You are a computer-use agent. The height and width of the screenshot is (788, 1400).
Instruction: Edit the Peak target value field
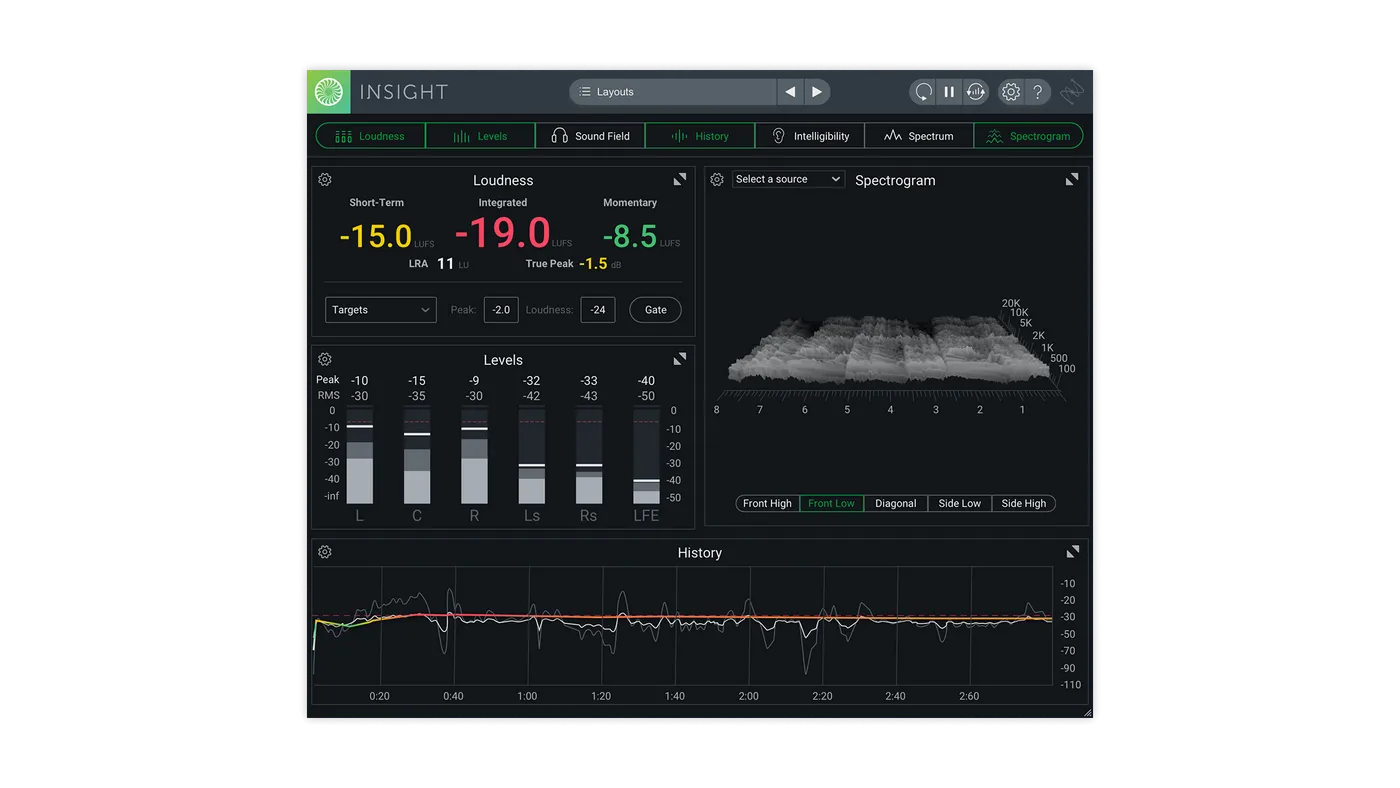pyautogui.click(x=501, y=310)
